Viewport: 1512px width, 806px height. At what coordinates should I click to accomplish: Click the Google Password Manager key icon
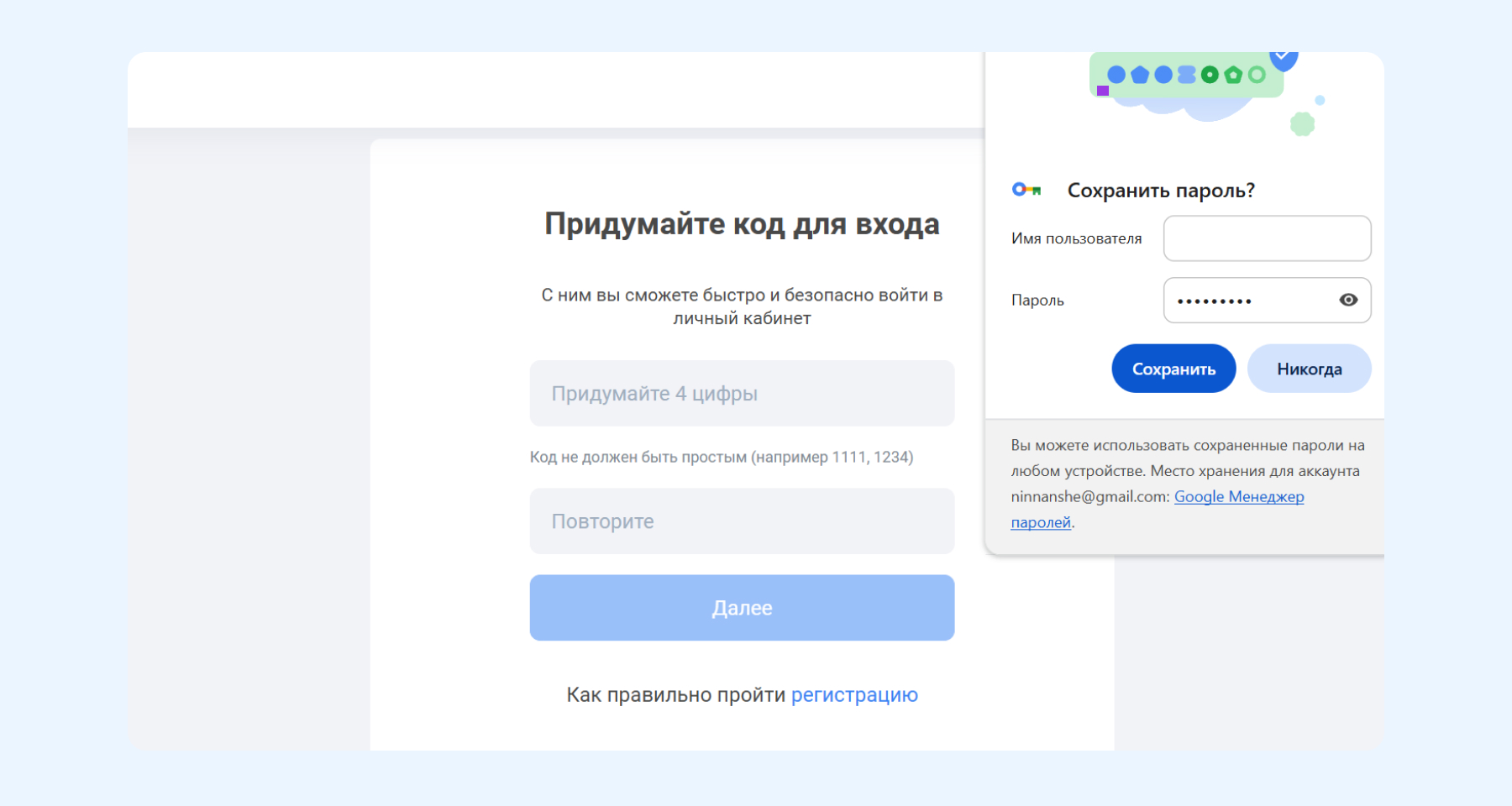pos(1026,190)
